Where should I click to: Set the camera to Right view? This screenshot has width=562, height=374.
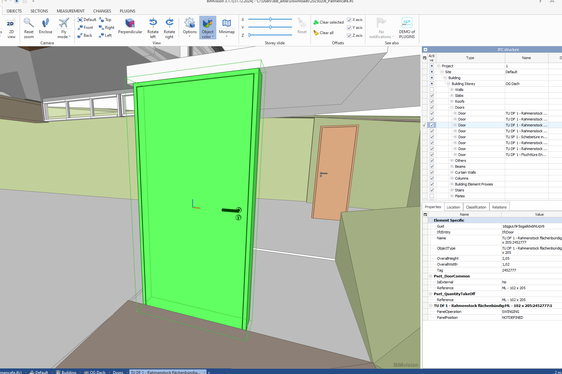[106, 28]
